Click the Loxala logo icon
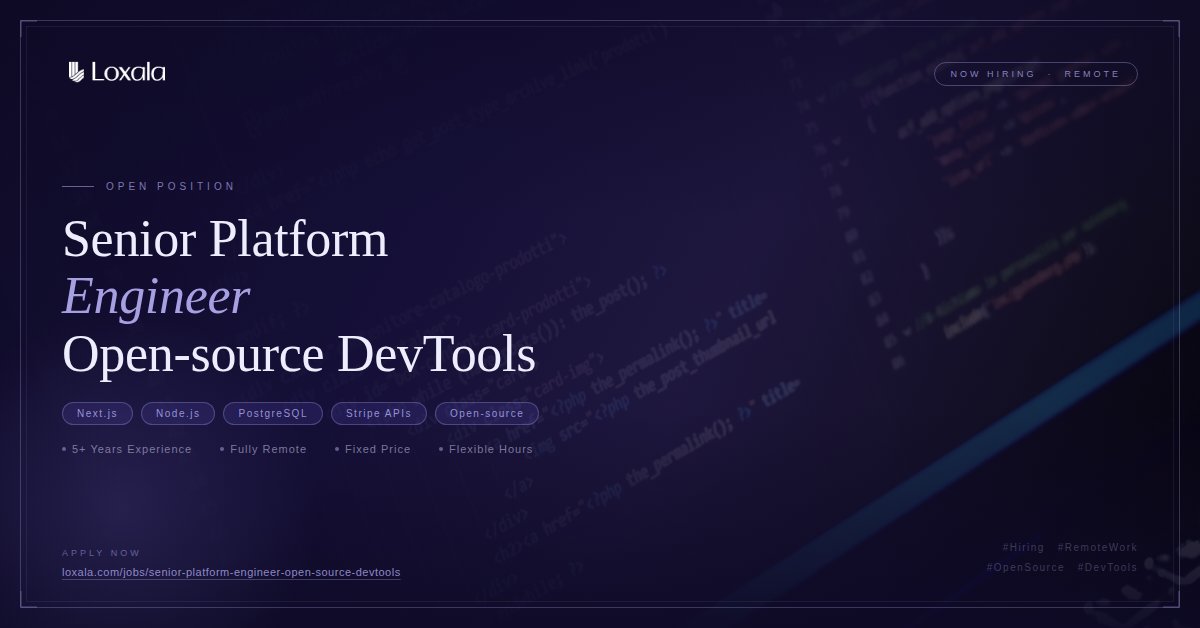 tap(76, 72)
